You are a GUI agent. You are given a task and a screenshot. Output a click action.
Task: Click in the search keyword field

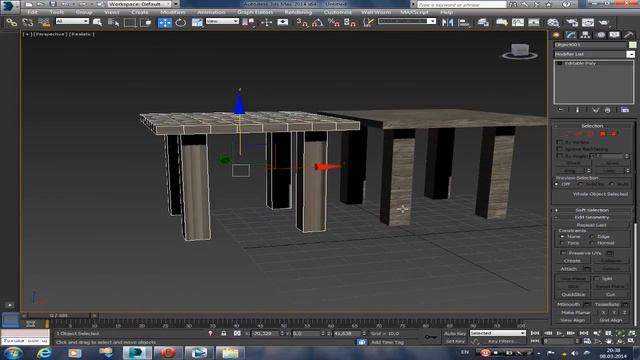pos(461,4)
